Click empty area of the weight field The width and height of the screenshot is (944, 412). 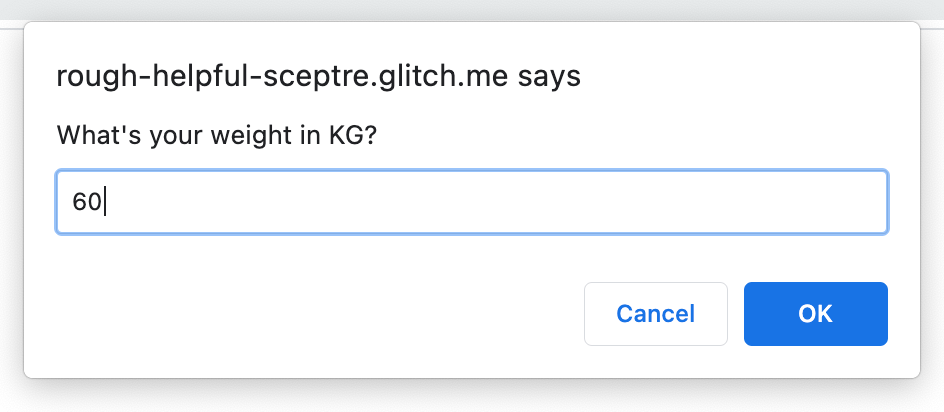click(x=550, y=202)
